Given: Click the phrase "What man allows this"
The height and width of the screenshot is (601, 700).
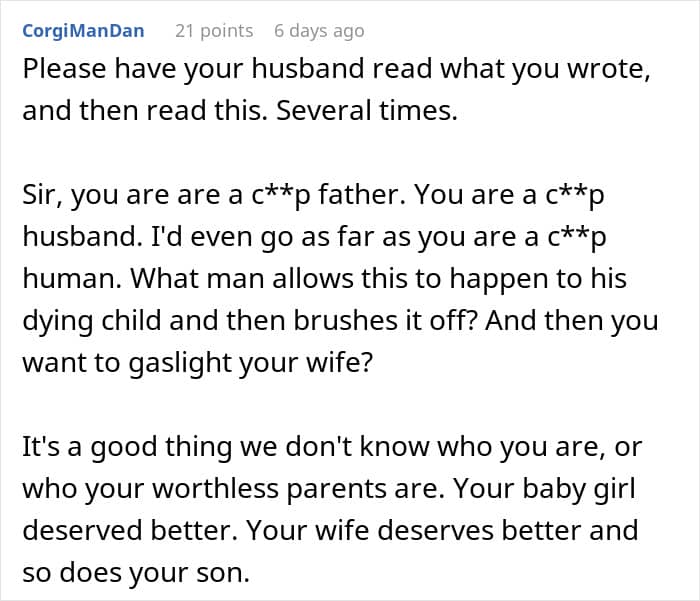Looking at the screenshot, I should coord(269,278).
